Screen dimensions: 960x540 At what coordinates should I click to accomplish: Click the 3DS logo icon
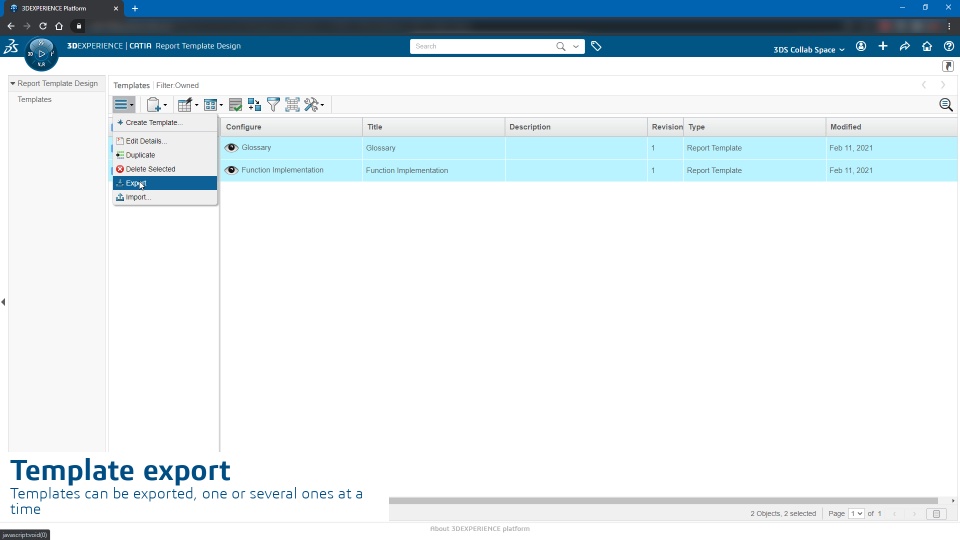[11, 46]
